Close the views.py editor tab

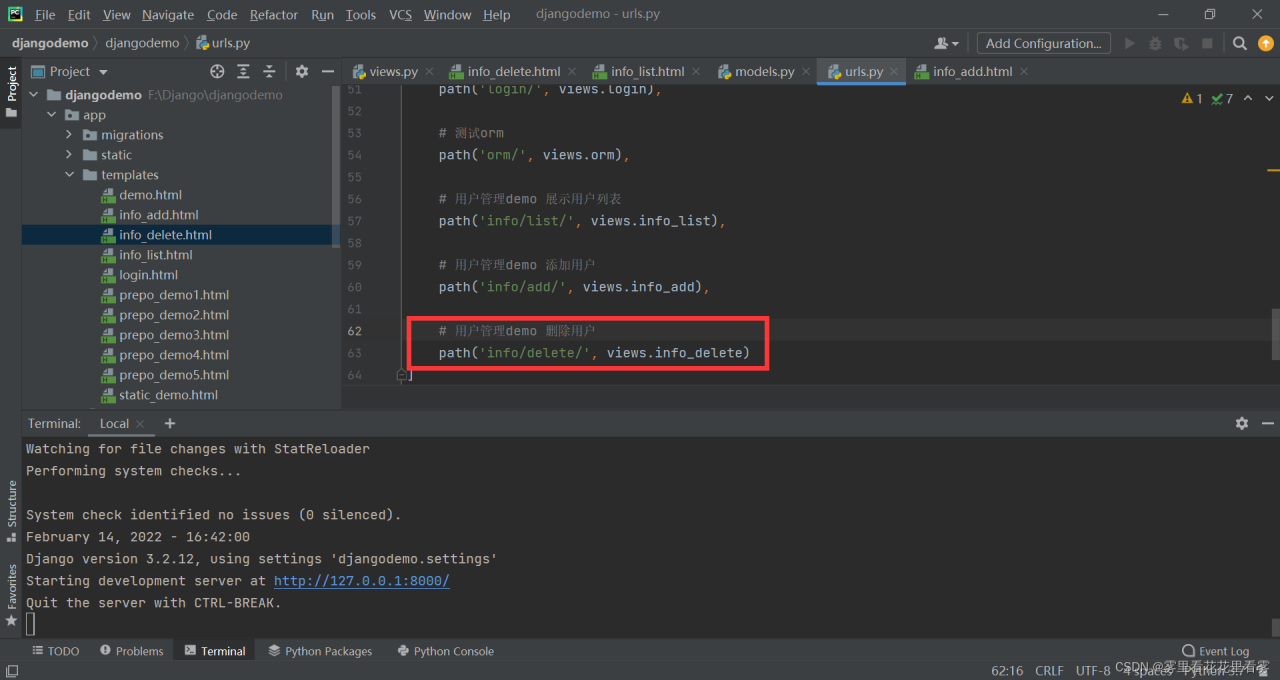[x=429, y=71]
